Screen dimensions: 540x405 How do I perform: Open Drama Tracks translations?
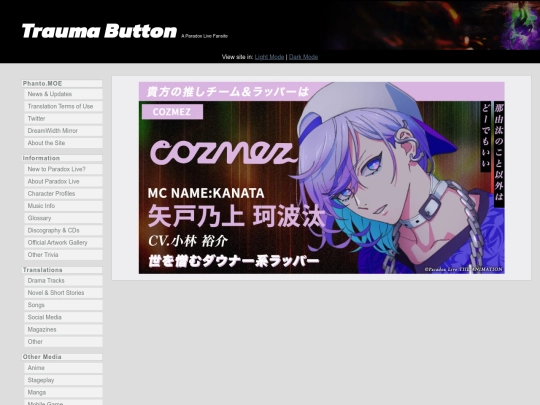(x=63, y=281)
